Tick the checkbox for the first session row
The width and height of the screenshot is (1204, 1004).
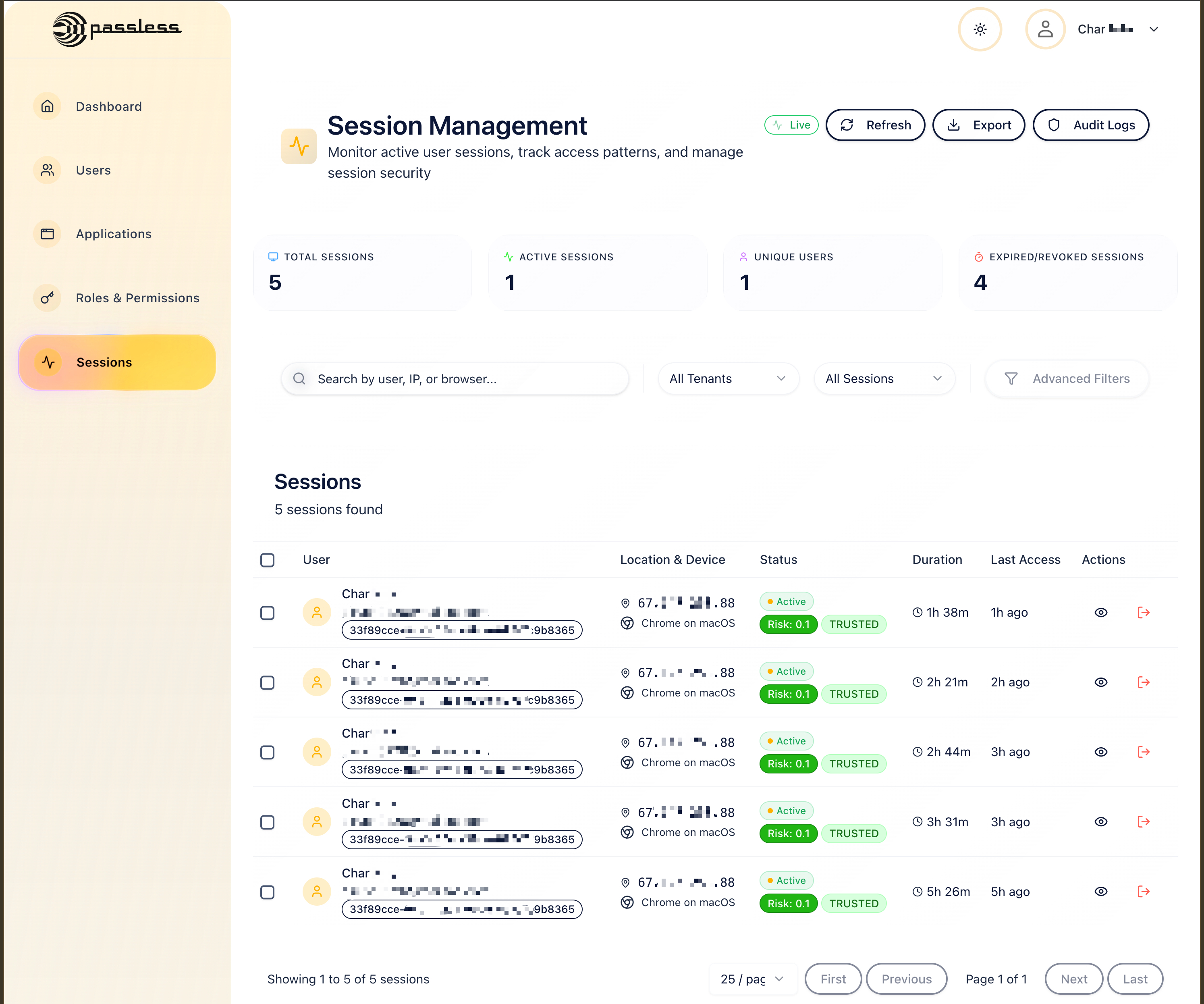(x=267, y=613)
